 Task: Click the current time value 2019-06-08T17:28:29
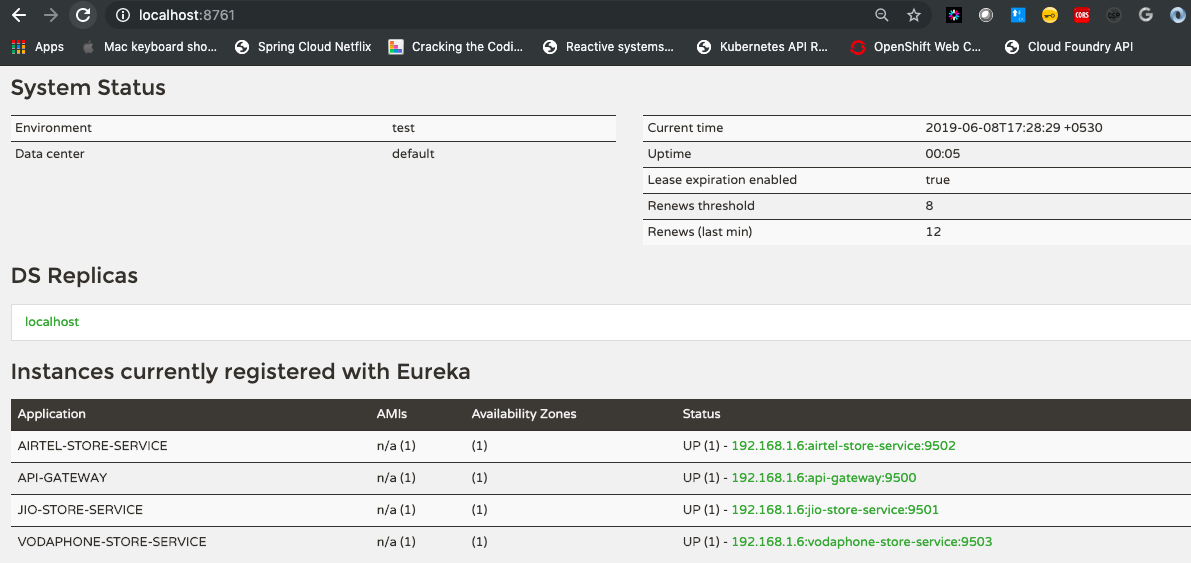click(1014, 128)
